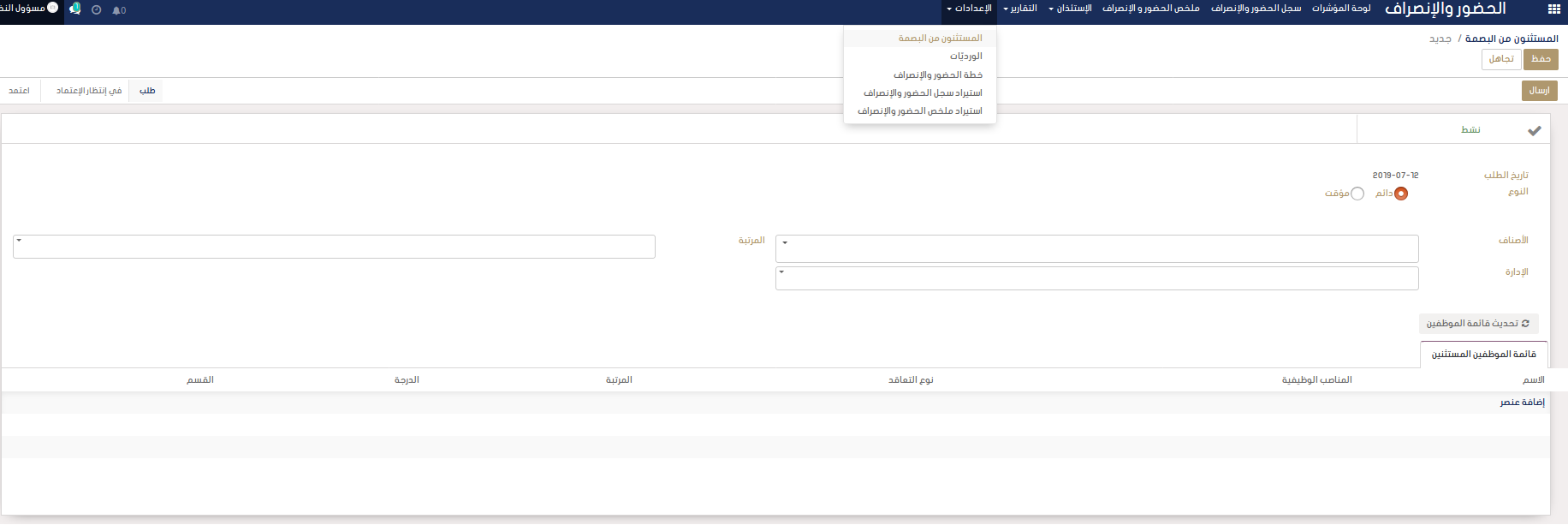
Task: Click the تجاهل discard button
Action: [x=1501, y=59]
